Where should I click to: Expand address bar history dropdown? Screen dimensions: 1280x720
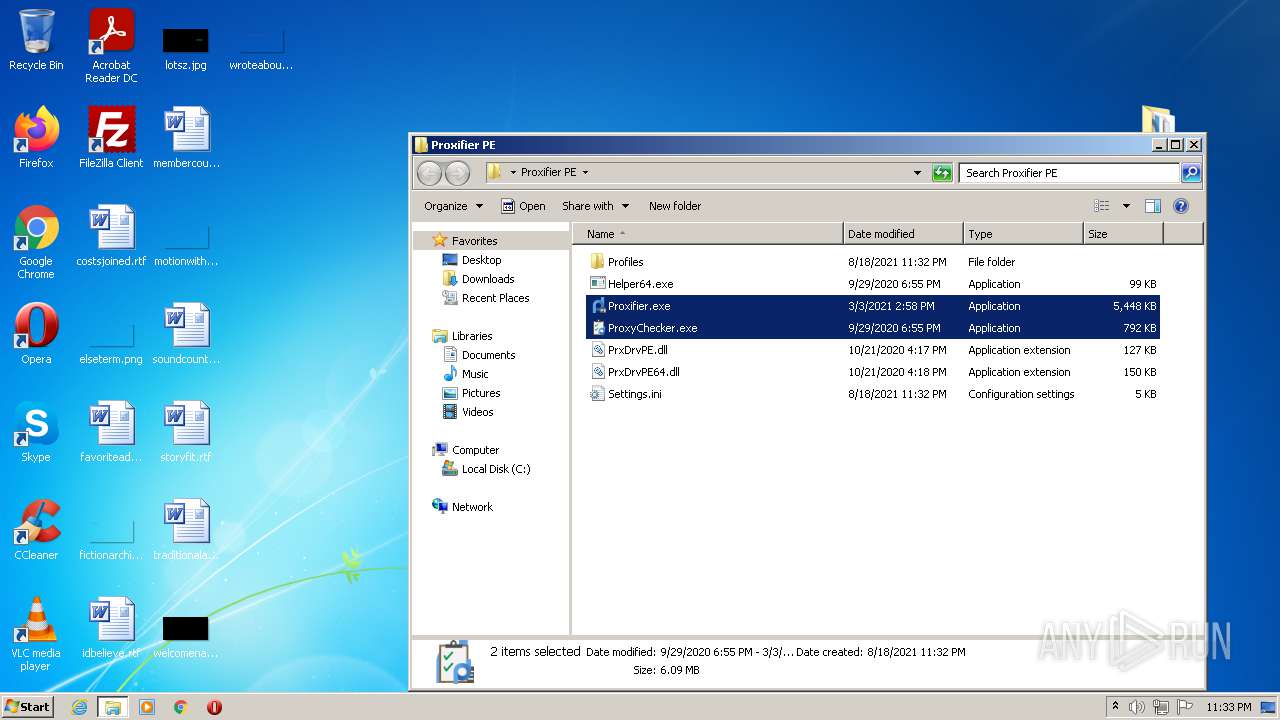tap(917, 173)
